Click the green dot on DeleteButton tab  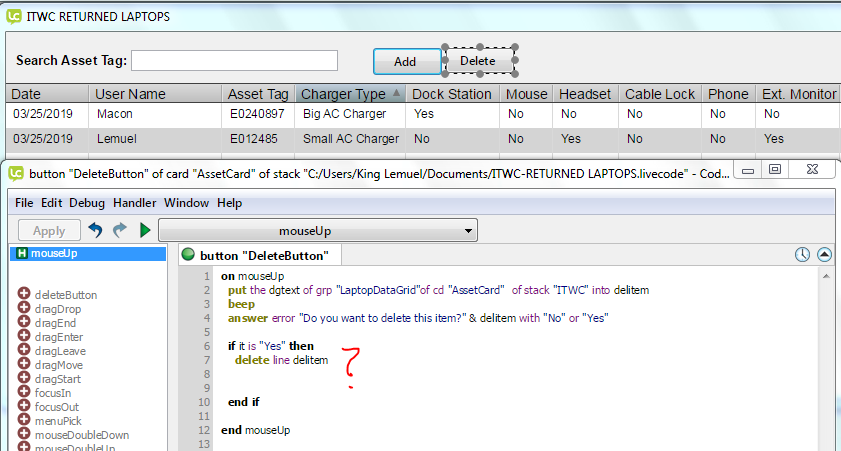coord(187,255)
